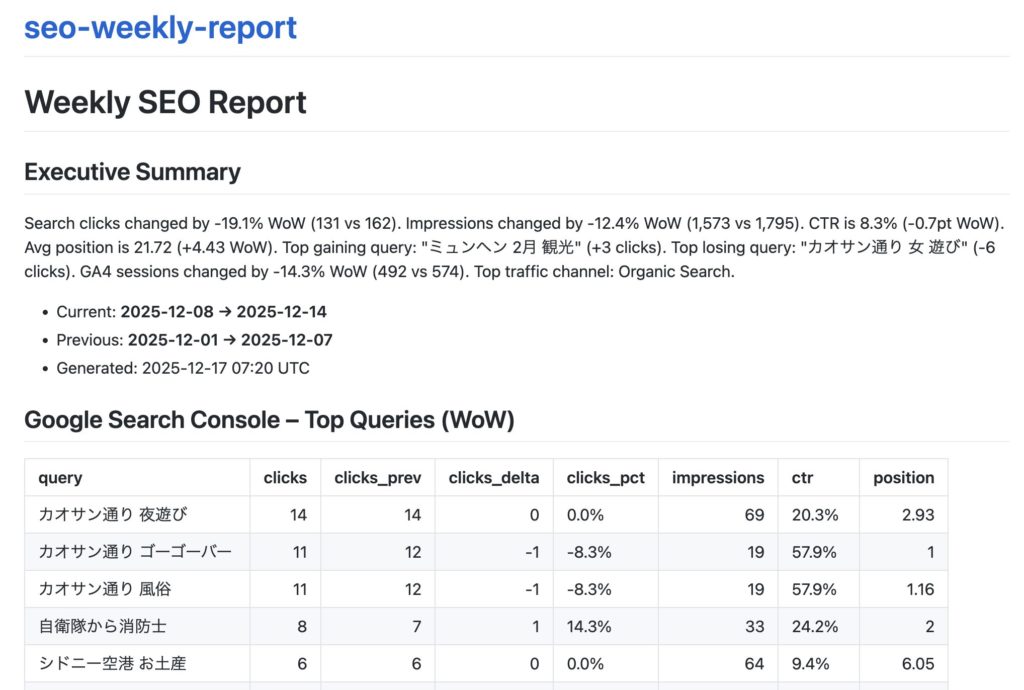1024x690 pixels.
Task: Click the 'clicks' column header
Action: [285, 478]
